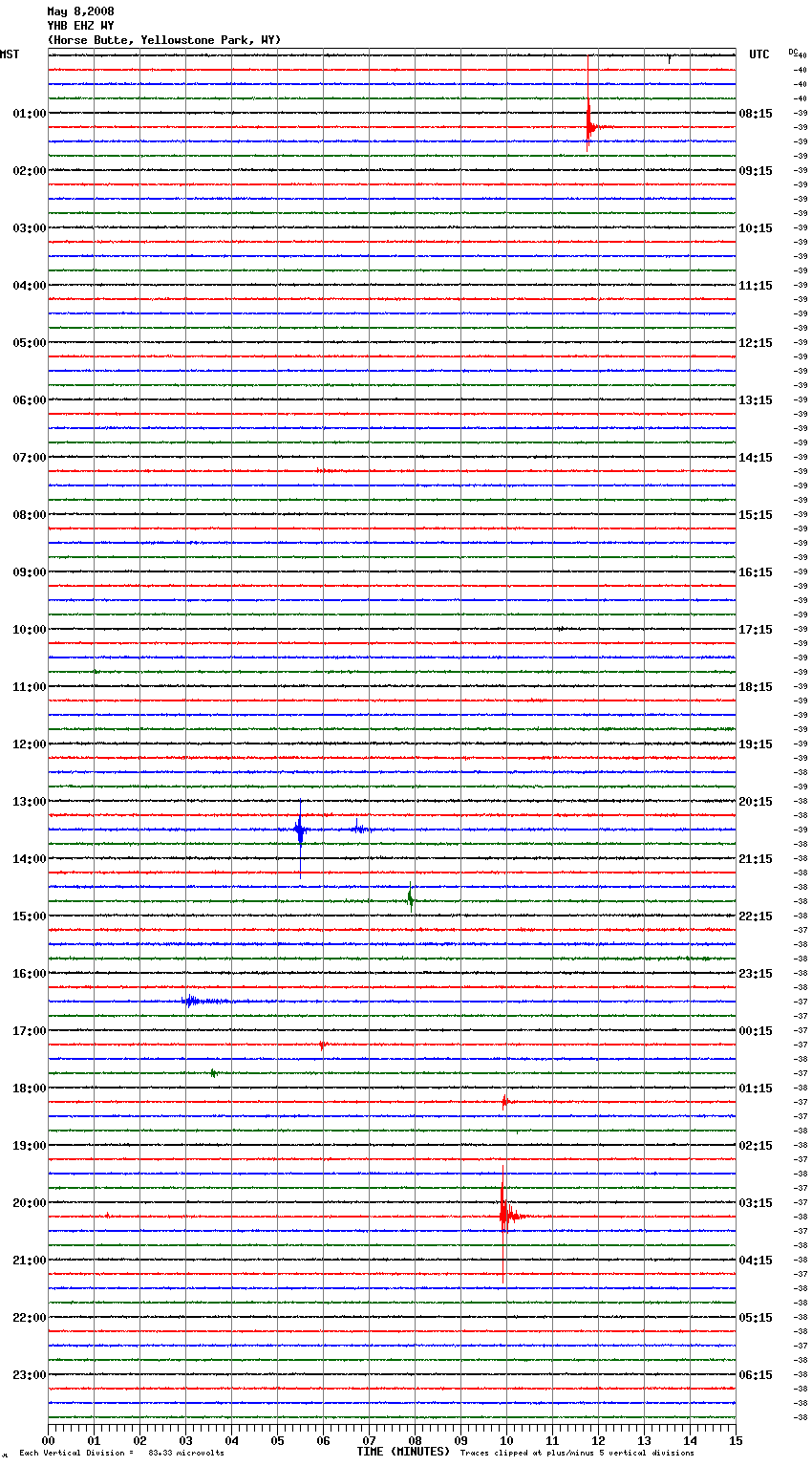Click the '02:00' MST time label
Screen dimensions: 812x1466
click(30, 170)
